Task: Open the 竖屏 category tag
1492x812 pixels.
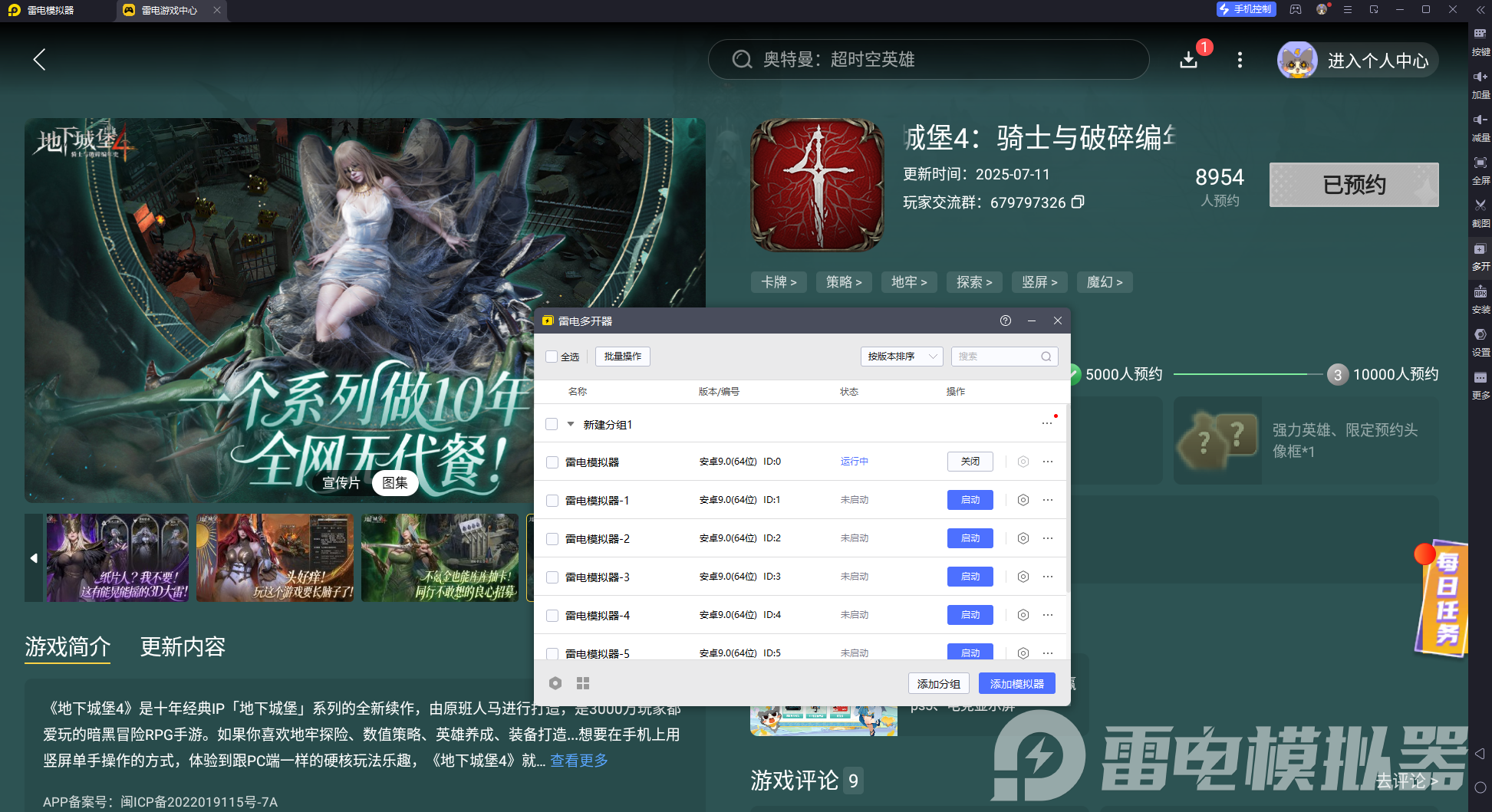Action: (1039, 282)
